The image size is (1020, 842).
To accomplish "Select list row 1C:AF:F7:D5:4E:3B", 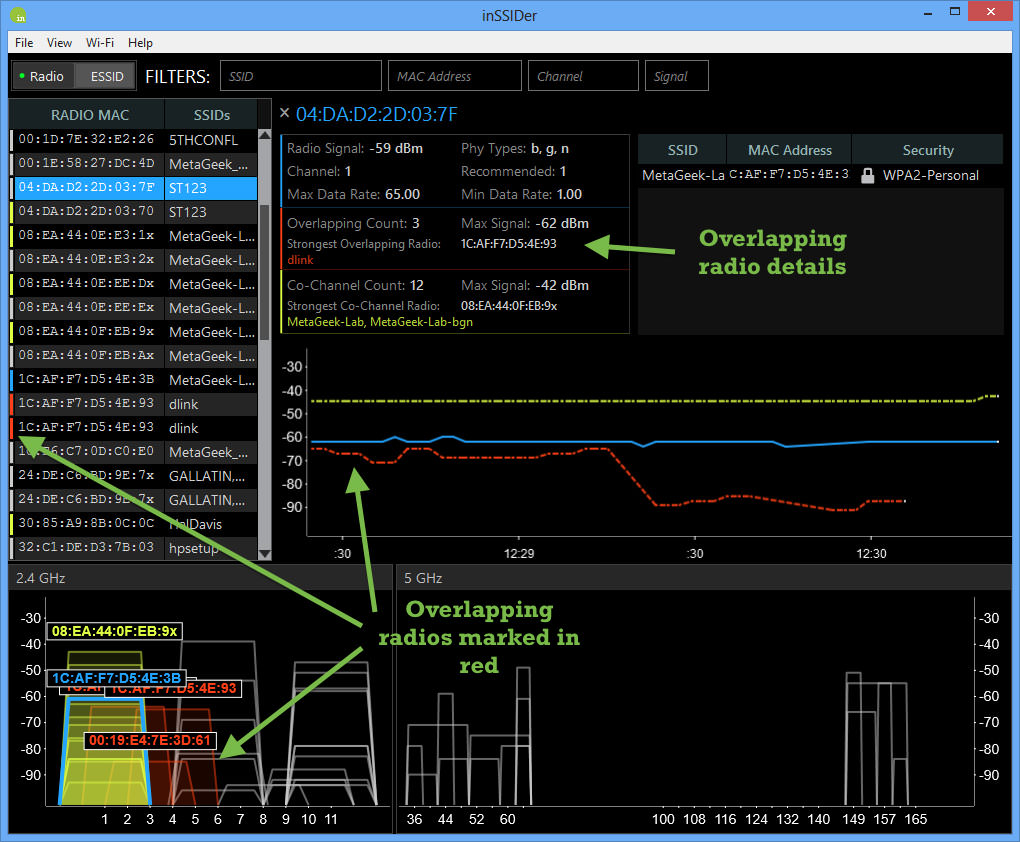I will (x=134, y=380).
